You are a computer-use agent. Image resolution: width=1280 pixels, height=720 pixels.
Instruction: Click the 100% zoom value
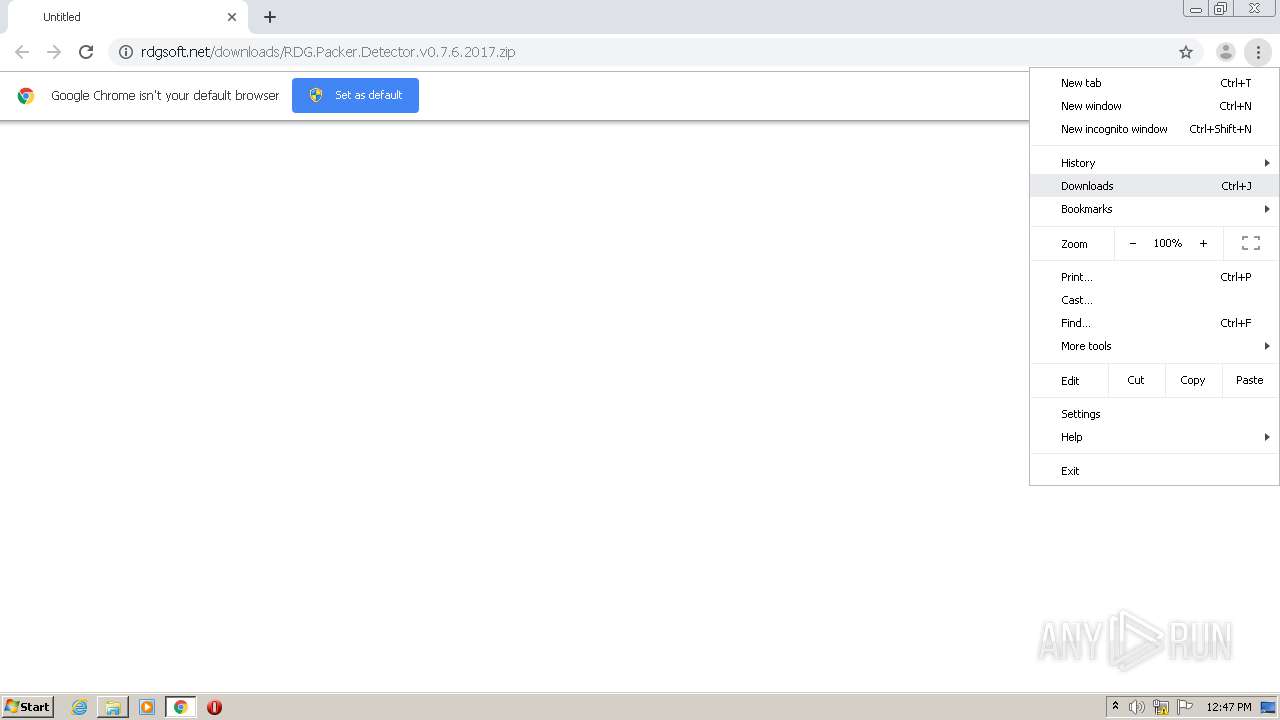(x=1167, y=243)
